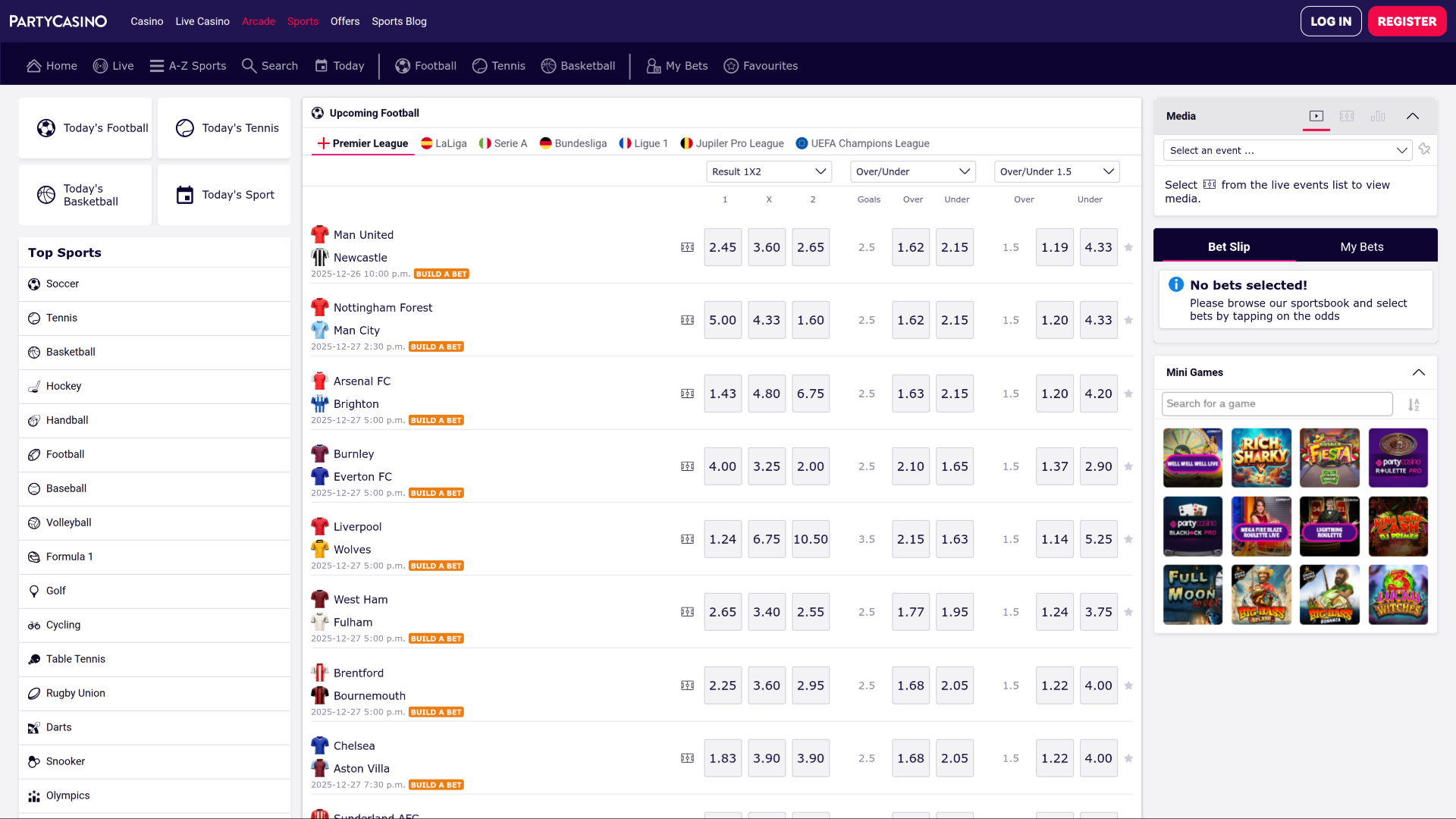Image resolution: width=1456 pixels, height=819 pixels.
Task: Open the Result 1X2 market dropdown
Action: click(x=768, y=171)
